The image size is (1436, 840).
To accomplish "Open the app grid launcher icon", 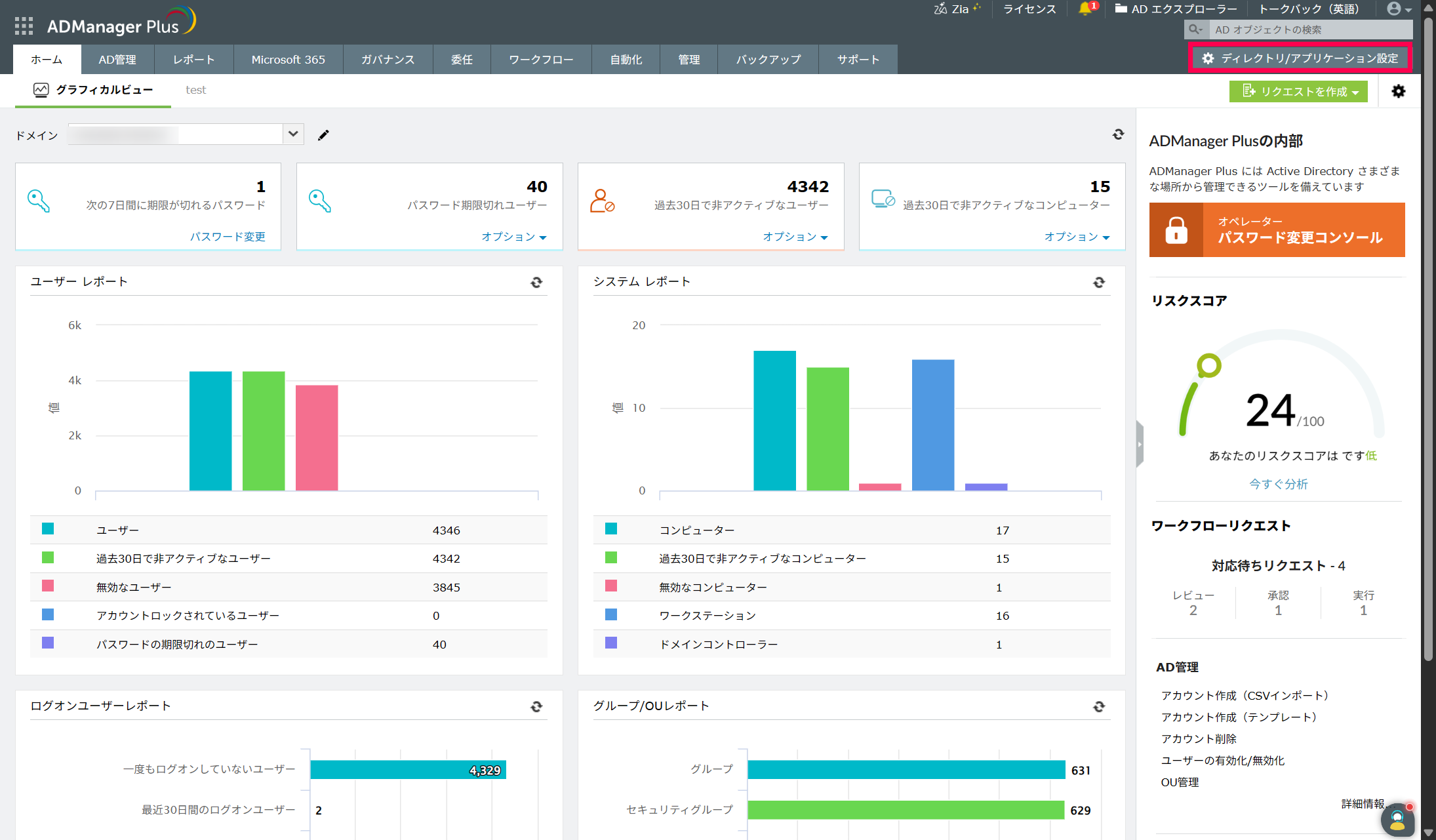I will (x=24, y=26).
